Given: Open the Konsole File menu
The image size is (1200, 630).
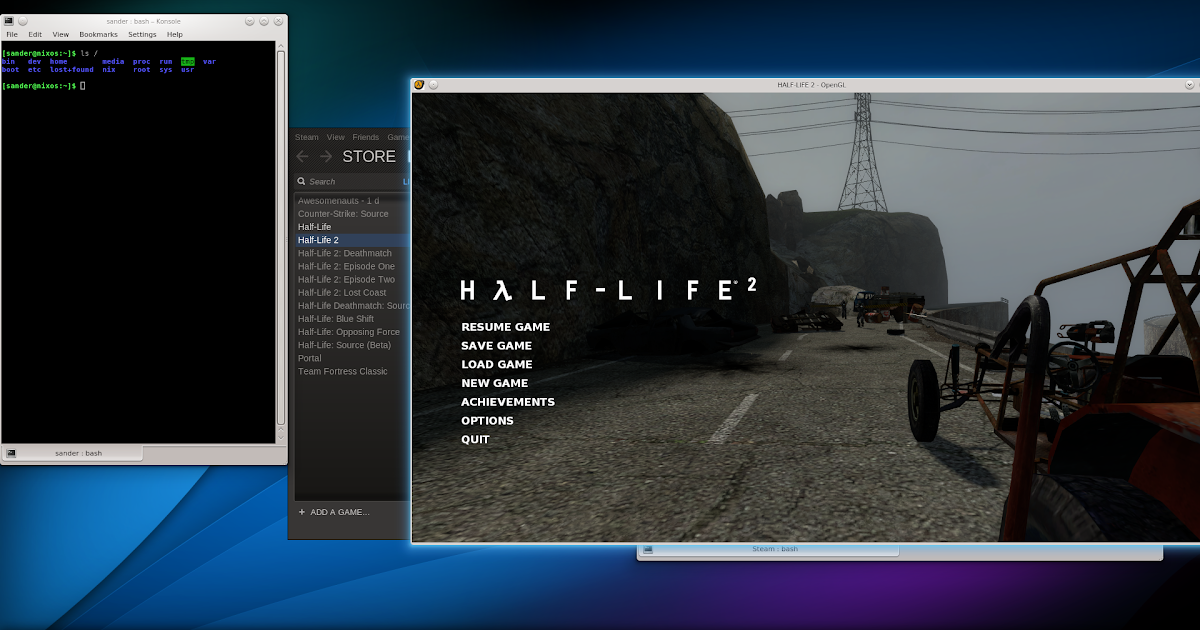Looking at the screenshot, I should pyautogui.click(x=12, y=34).
